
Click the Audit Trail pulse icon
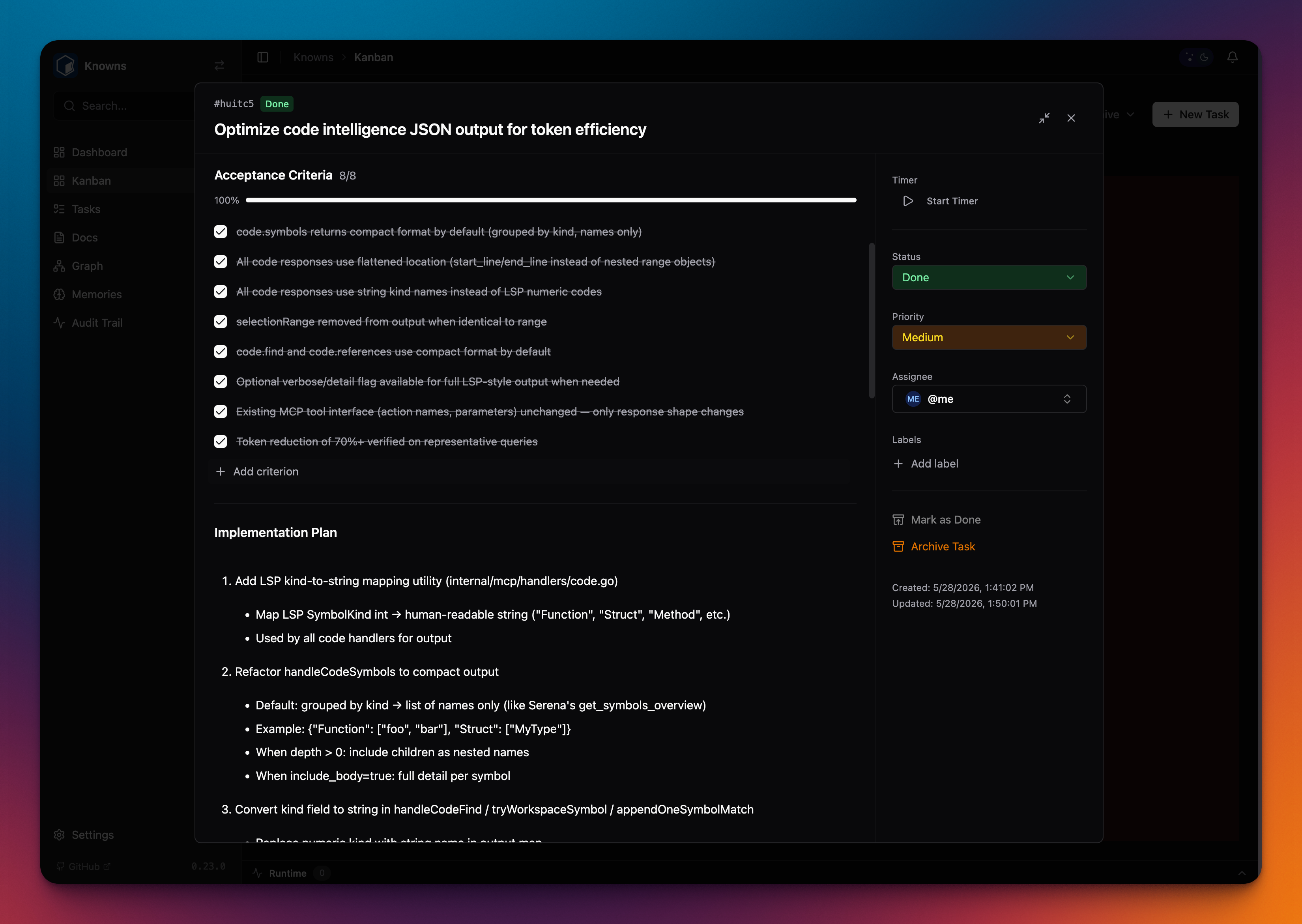click(x=59, y=323)
